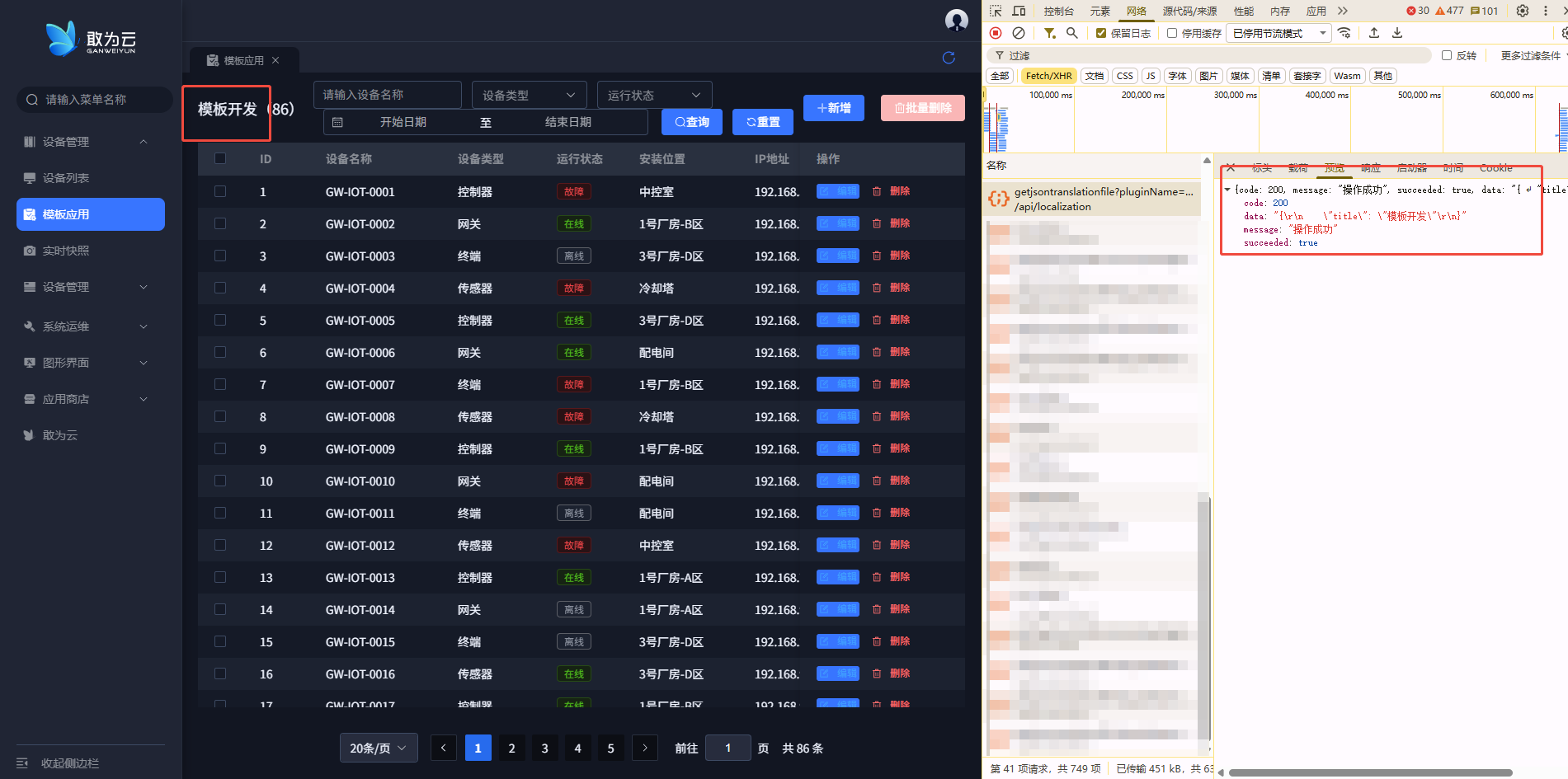The width and height of the screenshot is (1568, 779).
Task: Expand the 应用商店 sidebar menu
Action: (x=91, y=399)
